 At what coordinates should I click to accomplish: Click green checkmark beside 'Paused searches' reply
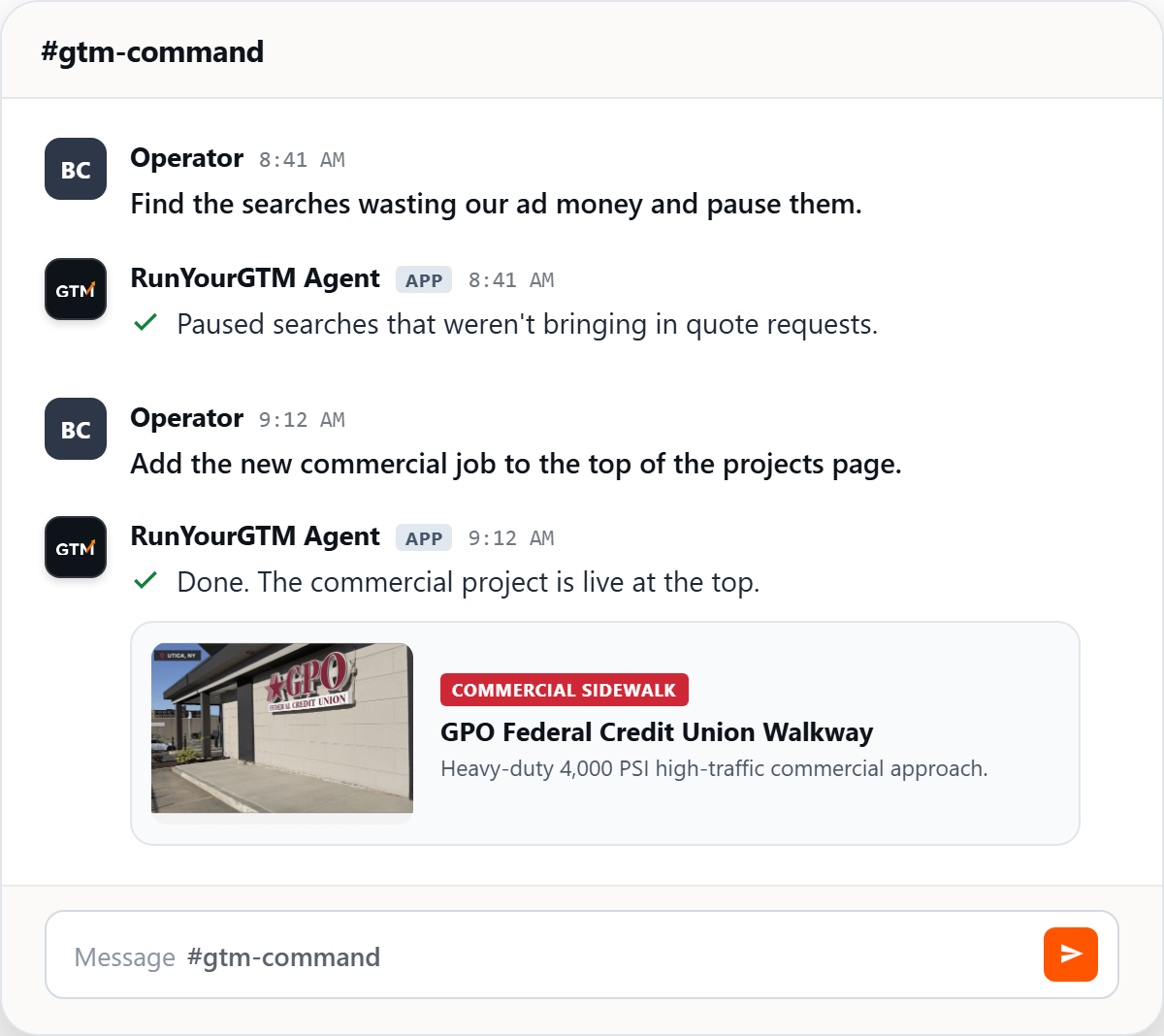point(145,322)
